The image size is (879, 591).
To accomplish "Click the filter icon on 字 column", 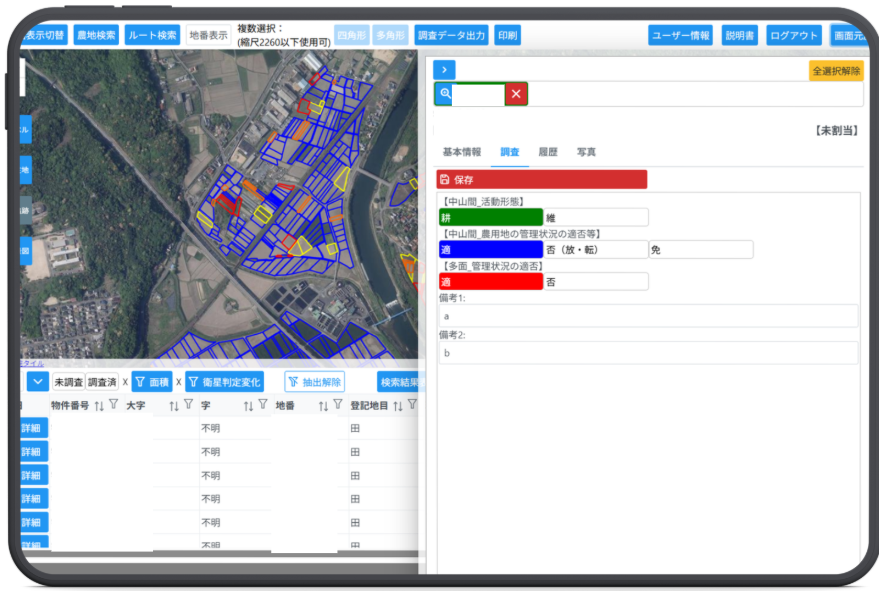I will click(x=262, y=405).
